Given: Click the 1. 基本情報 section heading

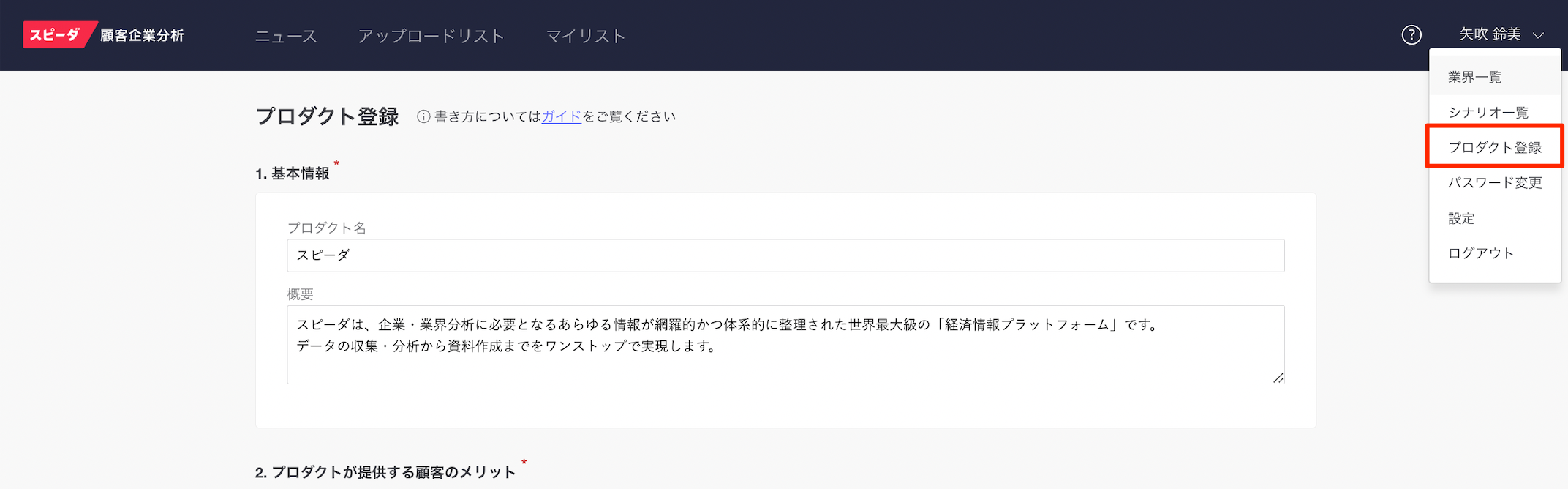Looking at the screenshot, I should (x=293, y=173).
